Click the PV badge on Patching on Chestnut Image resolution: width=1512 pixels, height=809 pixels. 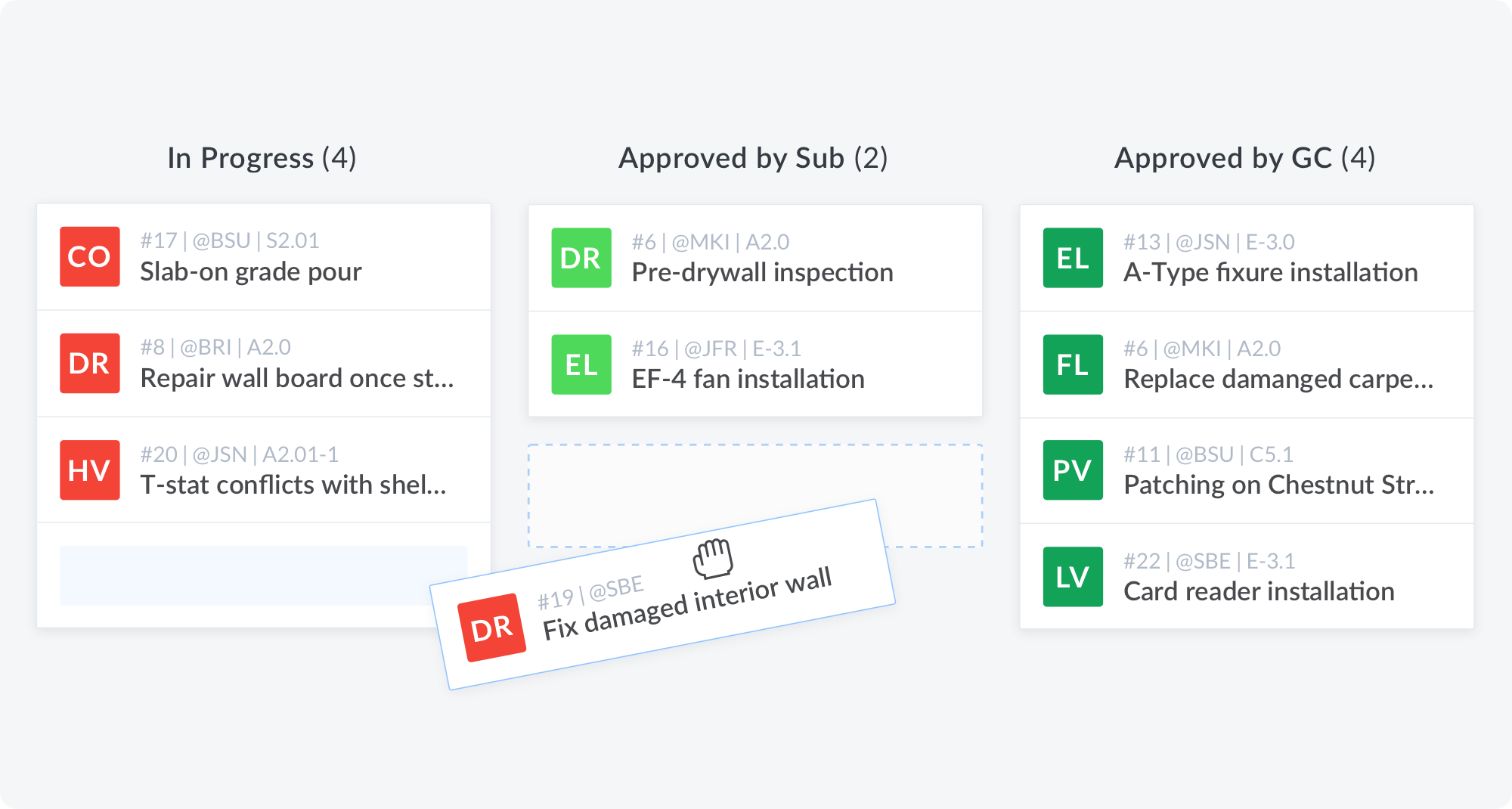pos(1073,470)
